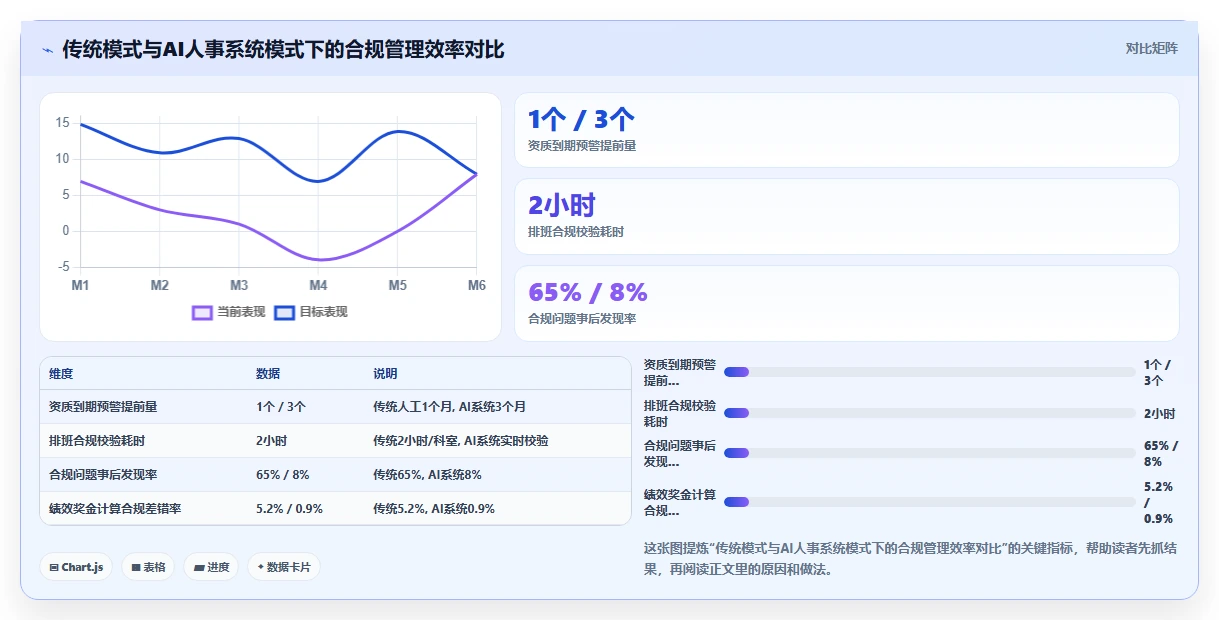Click the y-axis value 15

[x=62, y=123]
